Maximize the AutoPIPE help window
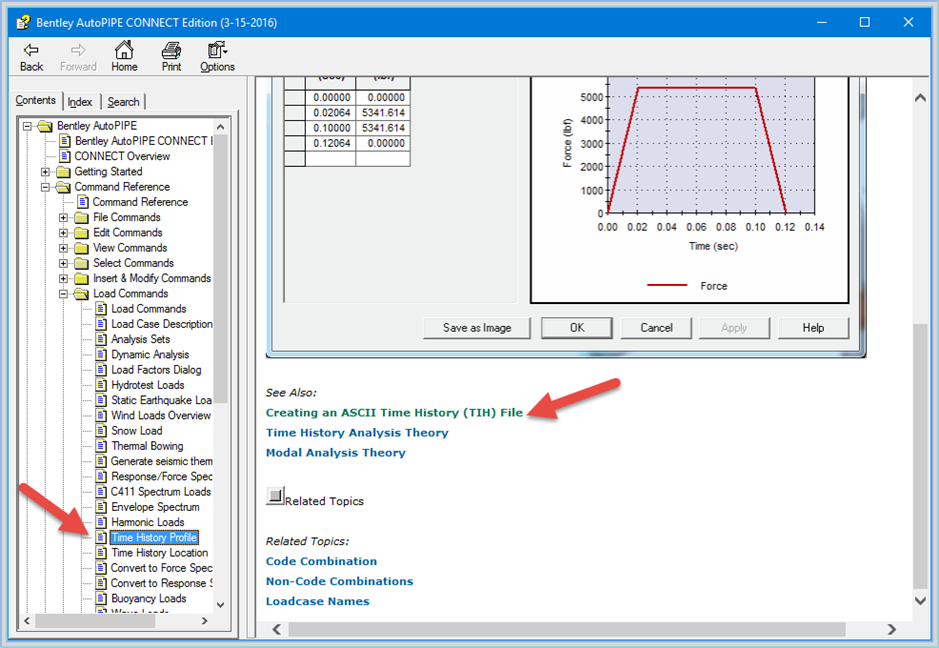Image resolution: width=939 pixels, height=648 pixels. [x=864, y=22]
